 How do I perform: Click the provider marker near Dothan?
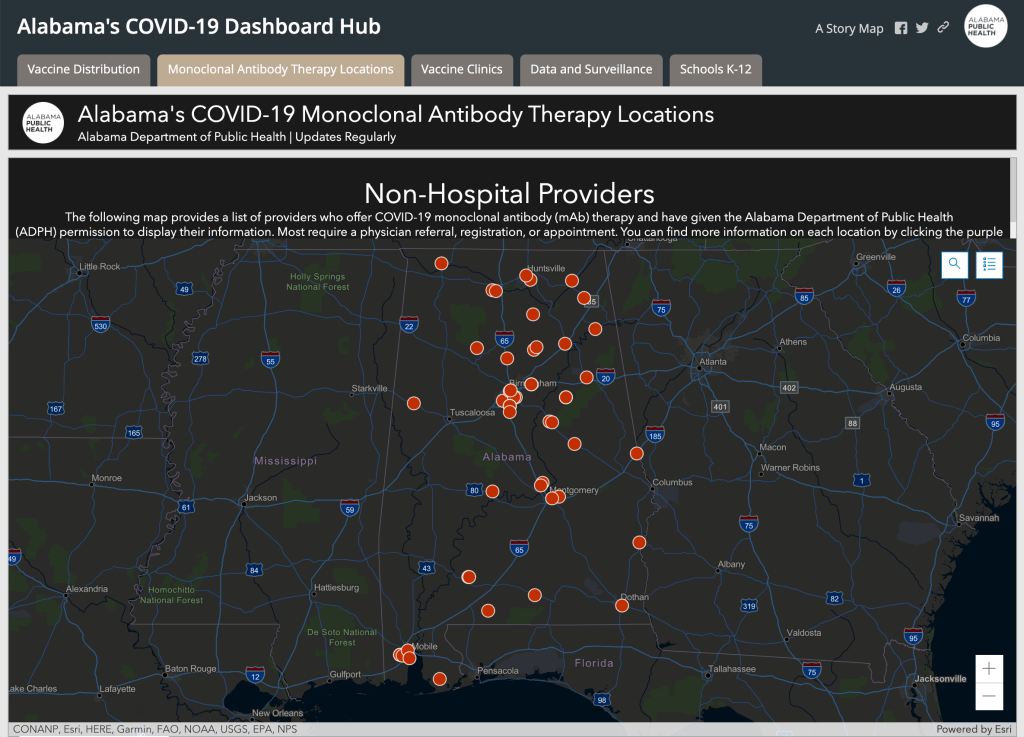(622, 605)
